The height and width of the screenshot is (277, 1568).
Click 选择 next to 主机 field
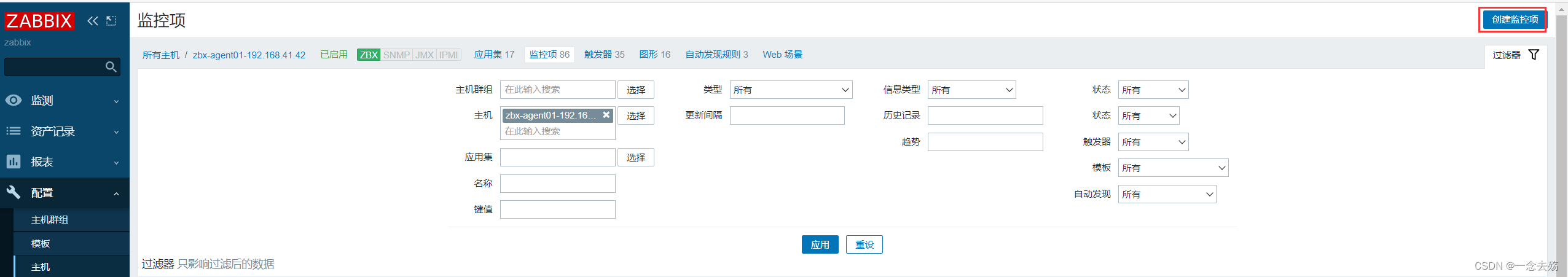[636, 115]
